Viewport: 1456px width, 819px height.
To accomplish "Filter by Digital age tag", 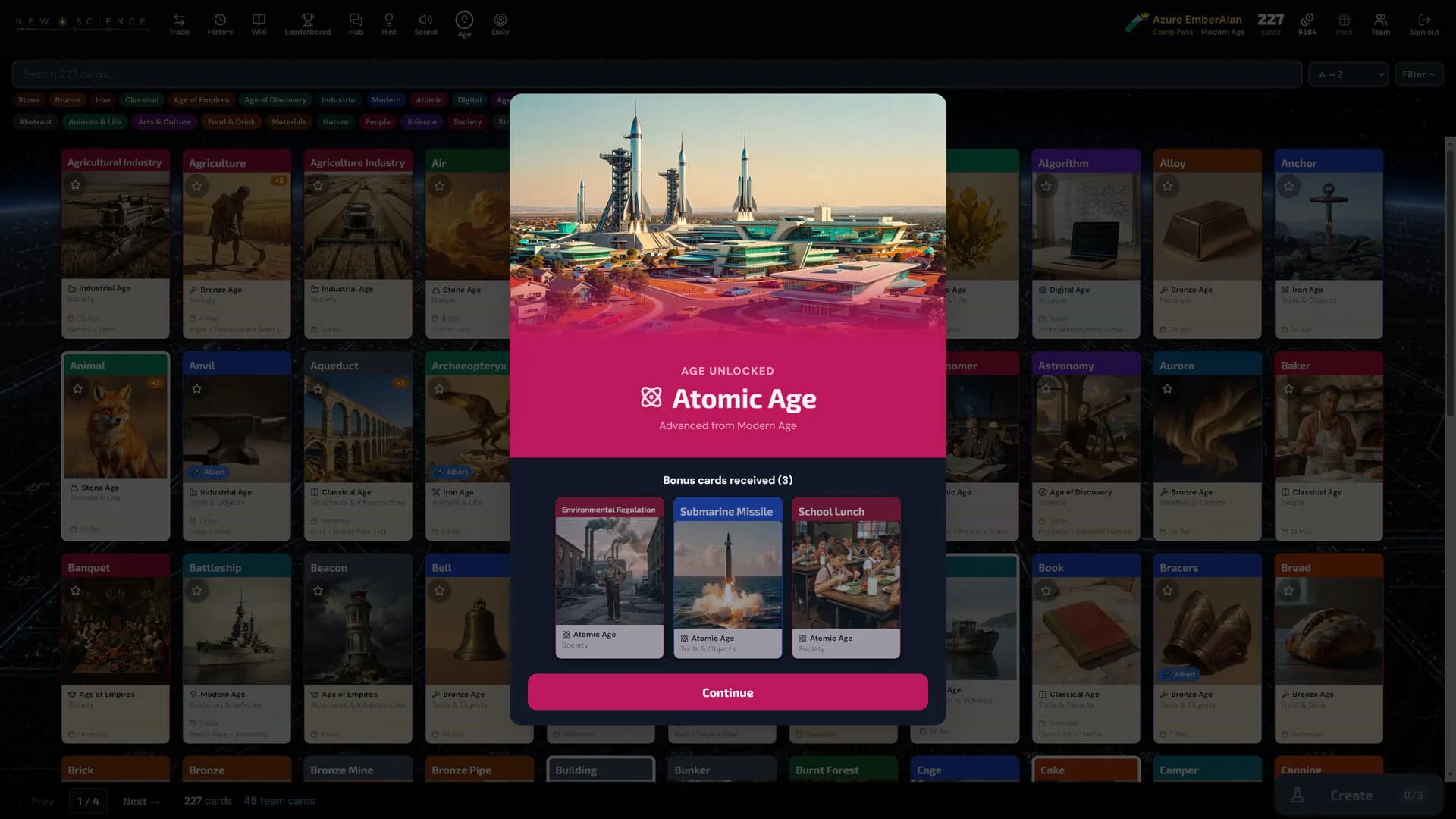I will pyautogui.click(x=469, y=100).
